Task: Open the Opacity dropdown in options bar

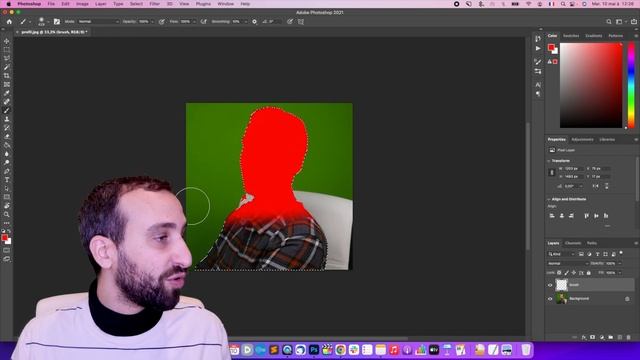Action: (153, 22)
